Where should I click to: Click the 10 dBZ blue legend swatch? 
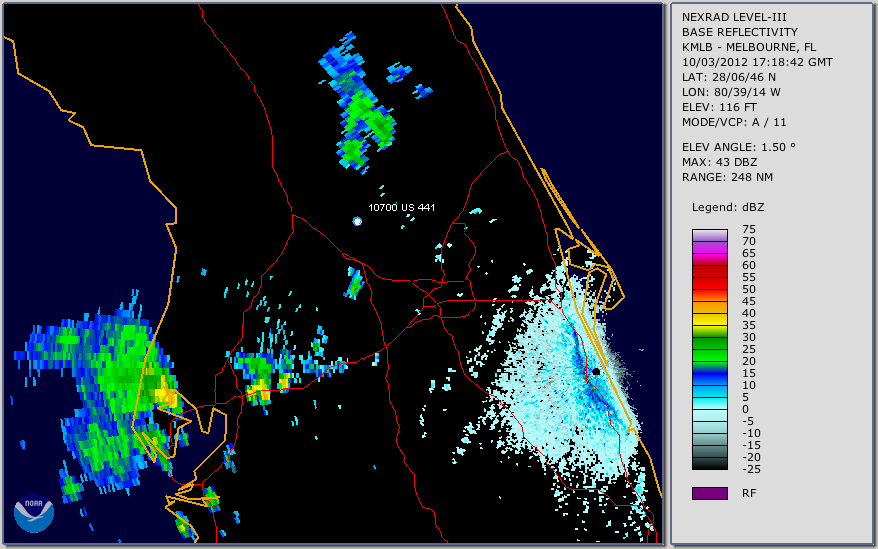(x=709, y=391)
